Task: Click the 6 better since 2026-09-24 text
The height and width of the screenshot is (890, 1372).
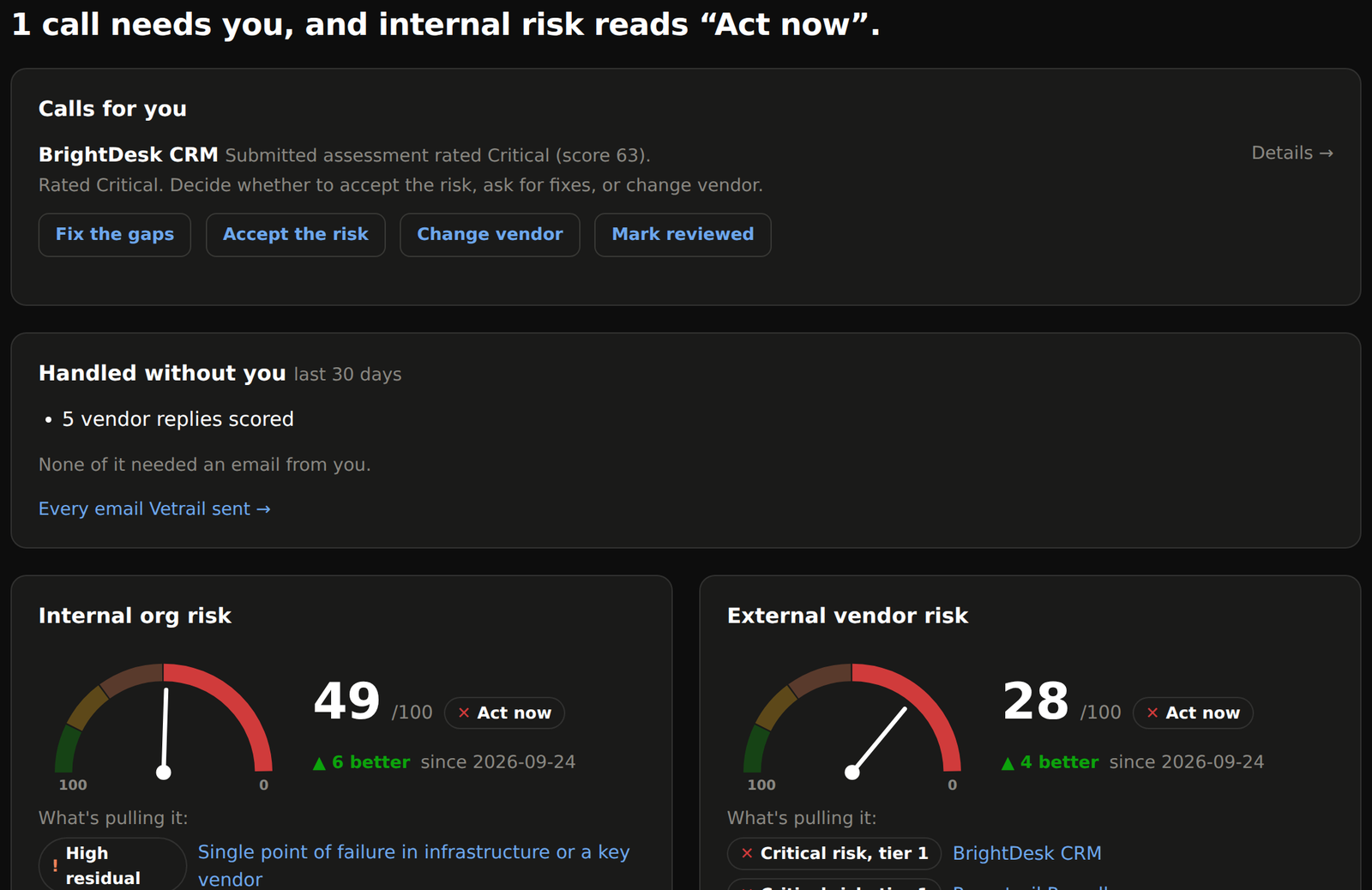Action: [x=444, y=762]
